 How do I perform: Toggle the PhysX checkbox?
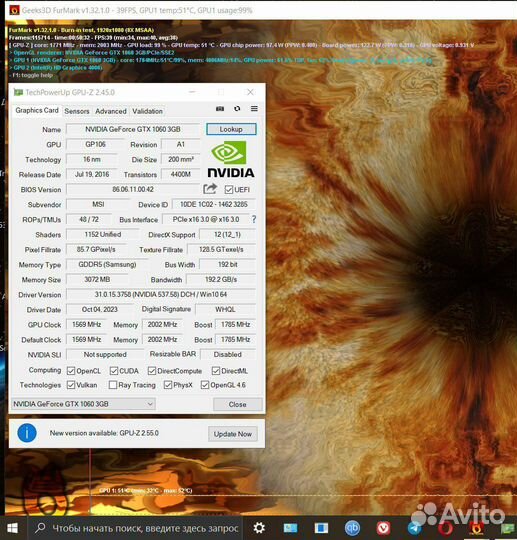[x=168, y=385]
